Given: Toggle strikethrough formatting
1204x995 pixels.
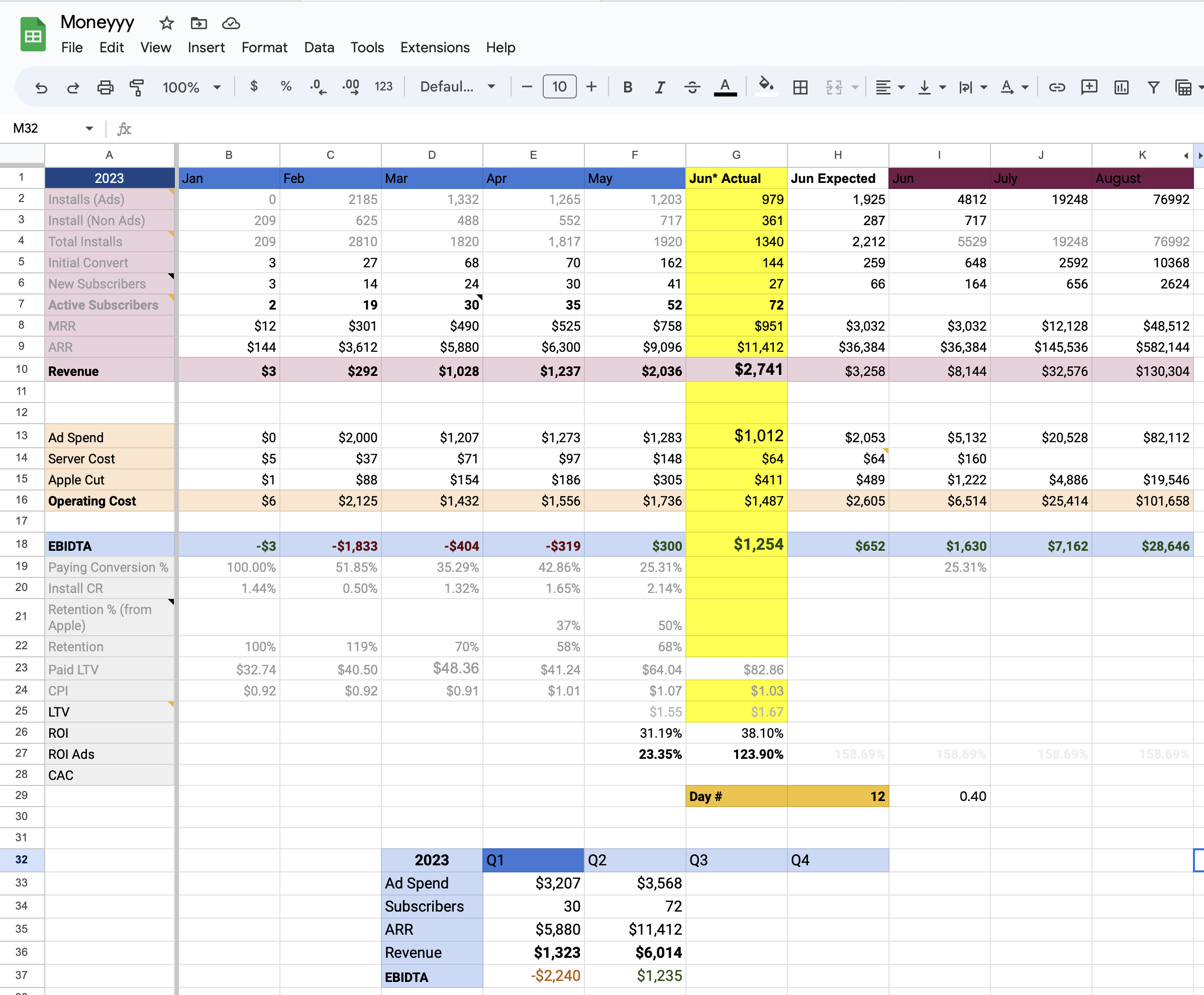Looking at the screenshot, I should coord(691,87).
